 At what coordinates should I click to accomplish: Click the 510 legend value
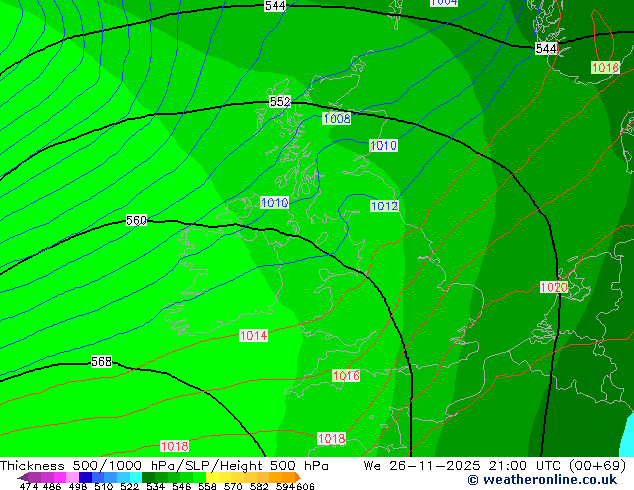104,486
